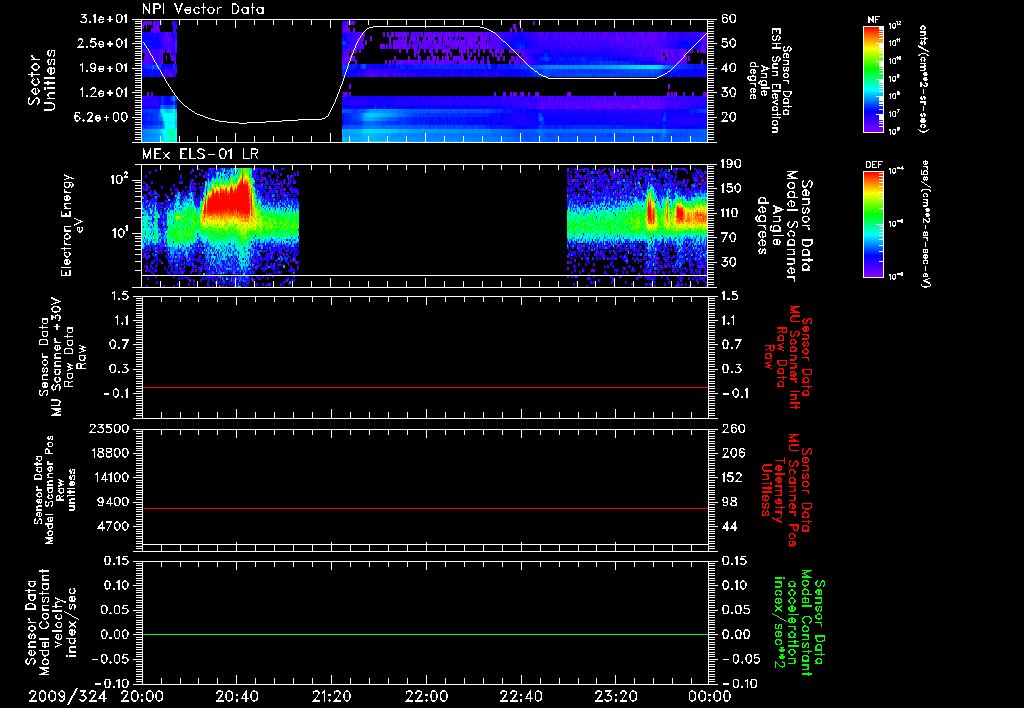Click the DEF rainbow color bar
Viewport: 1024px width, 708px height.
874,224
